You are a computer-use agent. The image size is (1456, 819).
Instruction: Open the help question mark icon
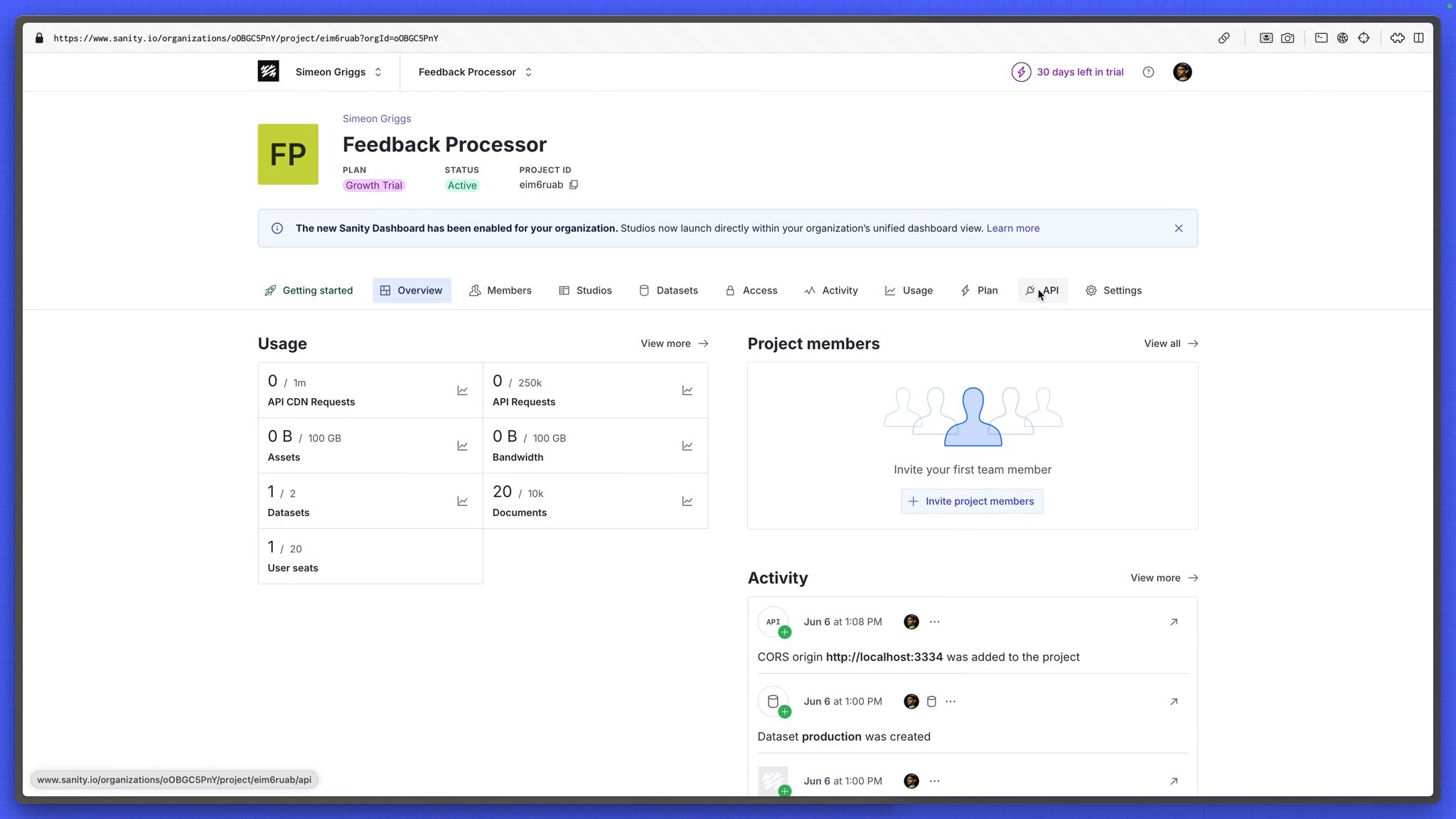(1148, 72)
